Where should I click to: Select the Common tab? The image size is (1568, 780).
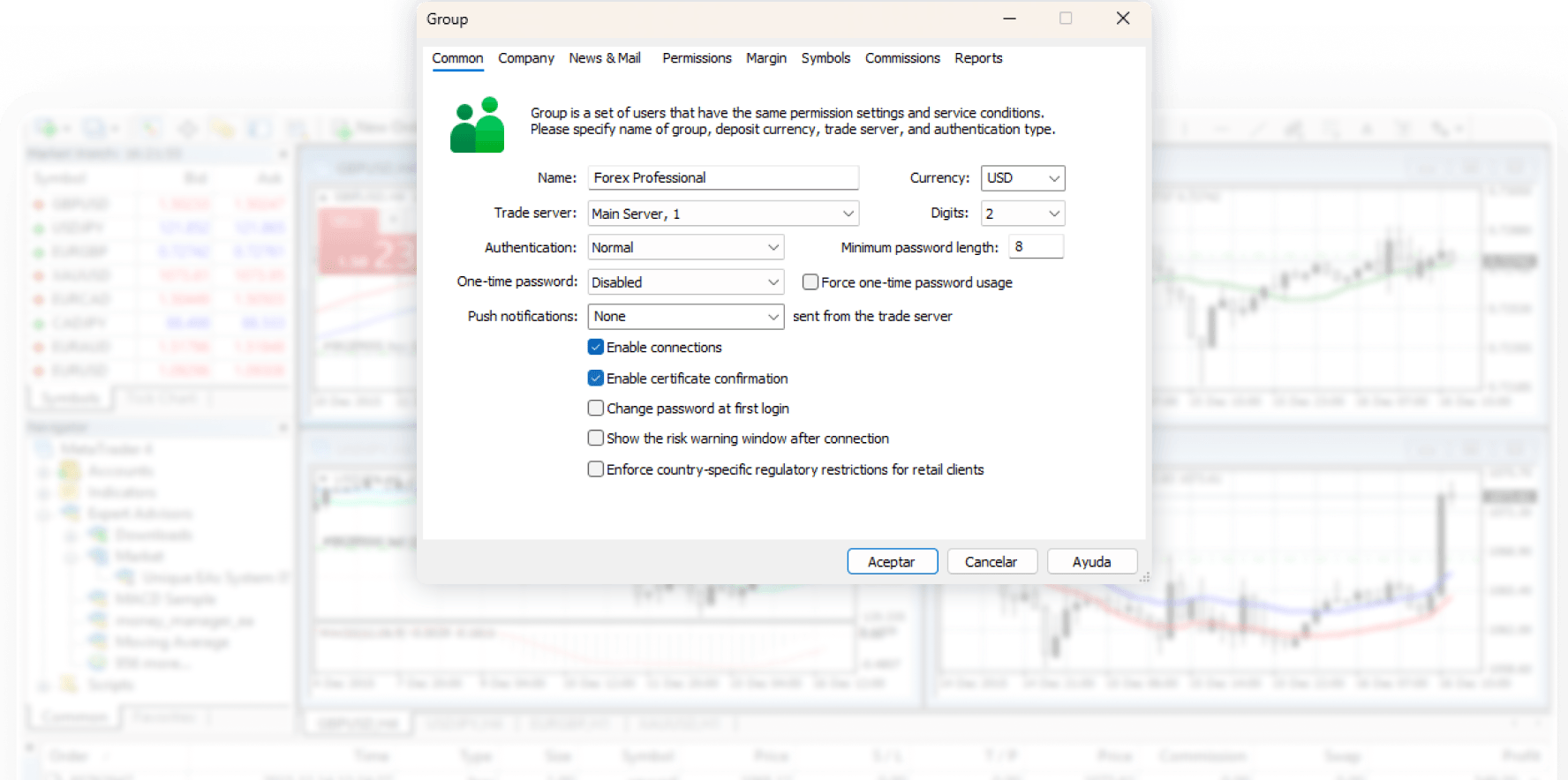coord(457,58)
